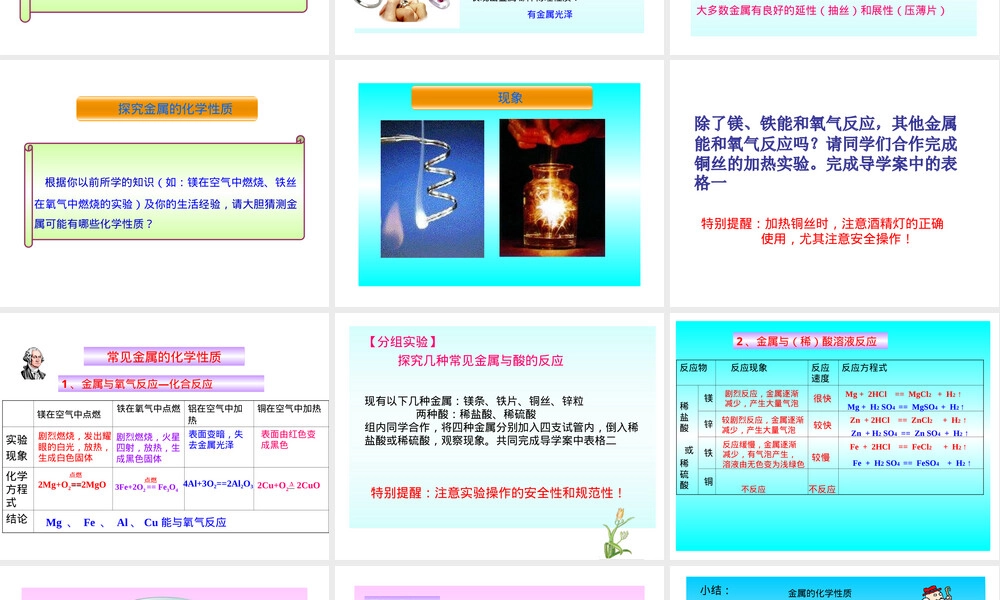Select the column header 反应现象
The height and width of the screenshot is (600, 1000).
click(749, 368)
